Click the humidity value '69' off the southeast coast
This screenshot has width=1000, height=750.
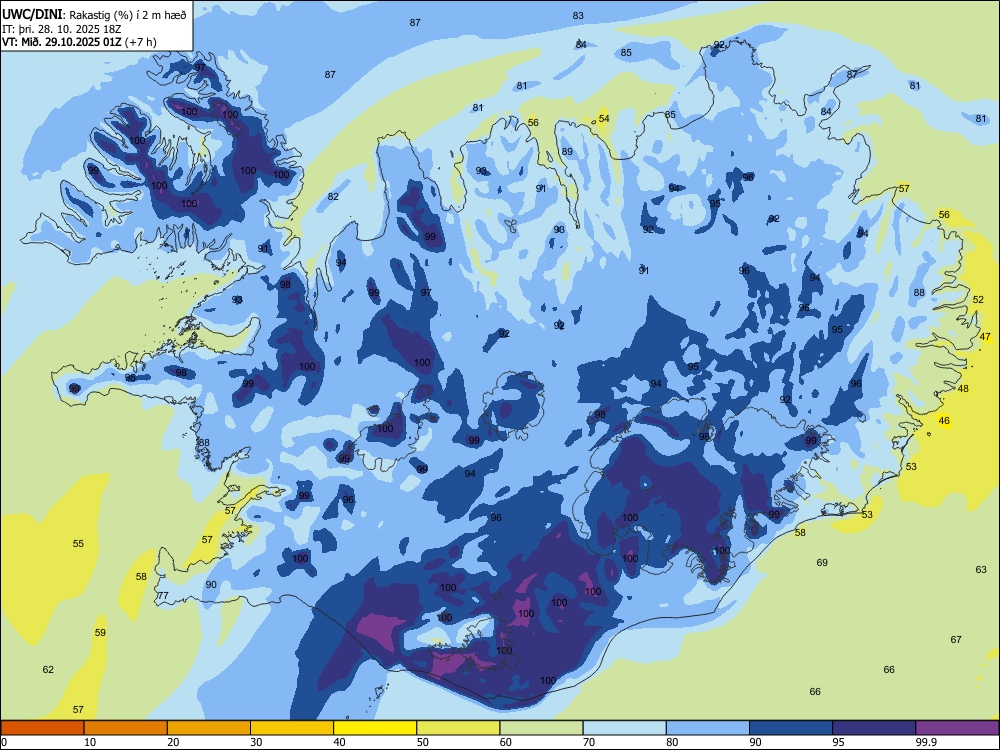coord(822,562)
